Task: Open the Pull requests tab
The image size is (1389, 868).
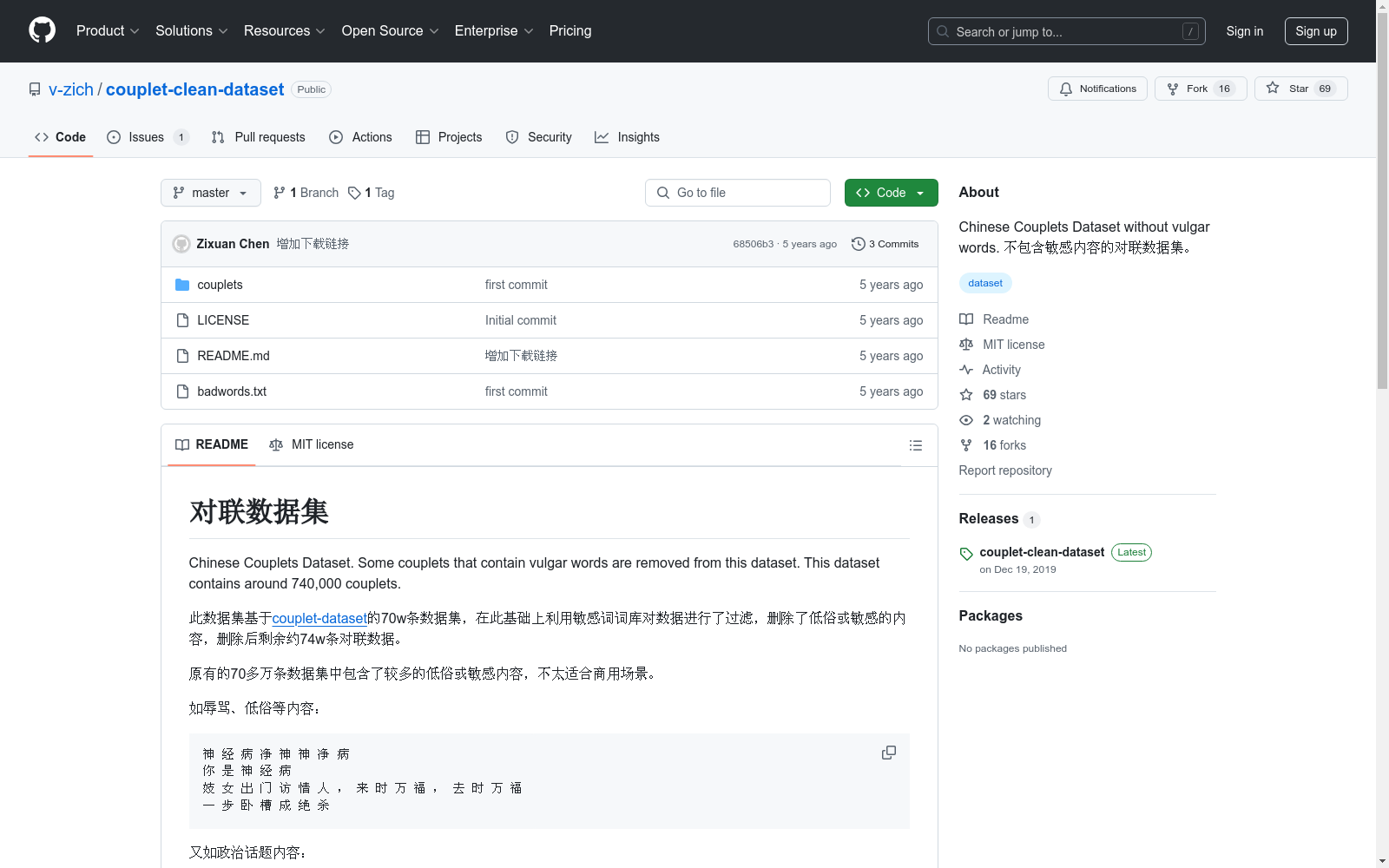Action: [259, 137]
